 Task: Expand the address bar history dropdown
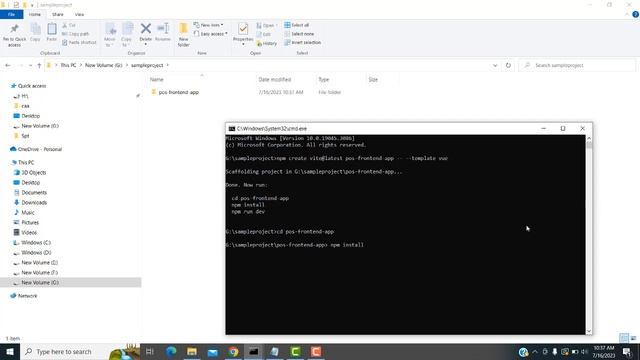[495, 65]
